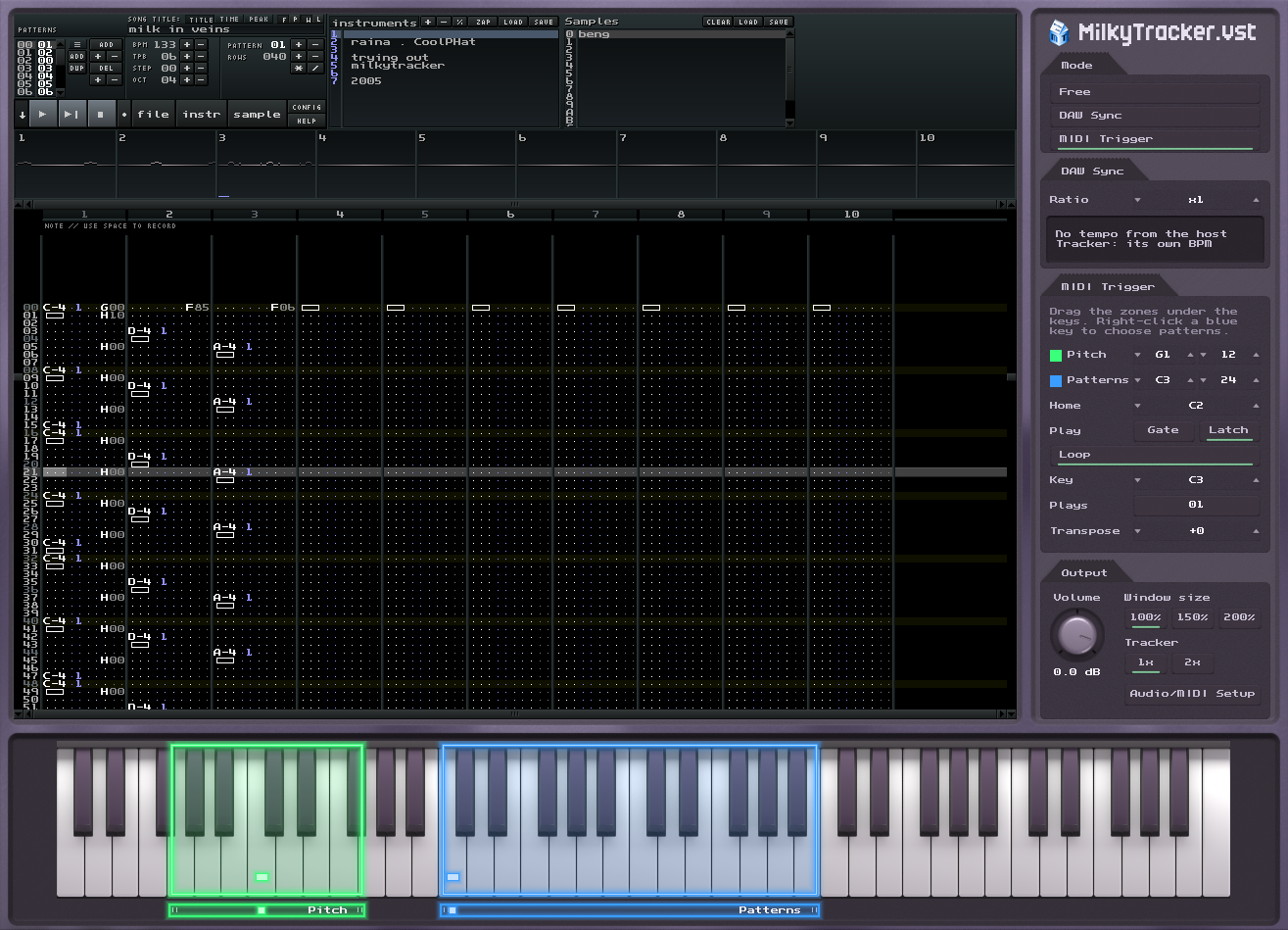Open the file menu
1288x930 pixels.
[x=153, y=114]
